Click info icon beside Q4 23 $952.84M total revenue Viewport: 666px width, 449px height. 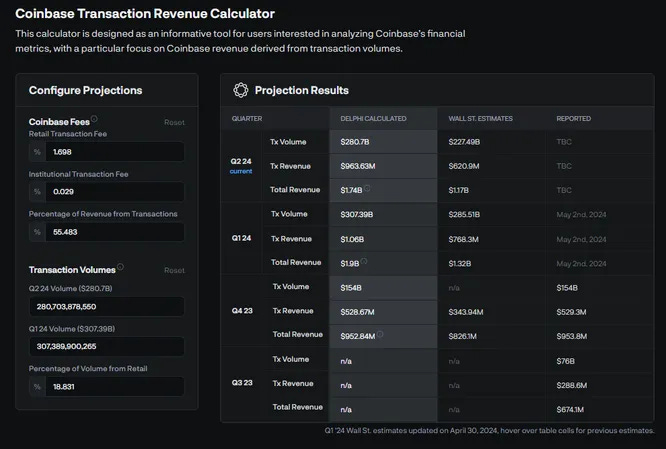click(x=380, y=334)
